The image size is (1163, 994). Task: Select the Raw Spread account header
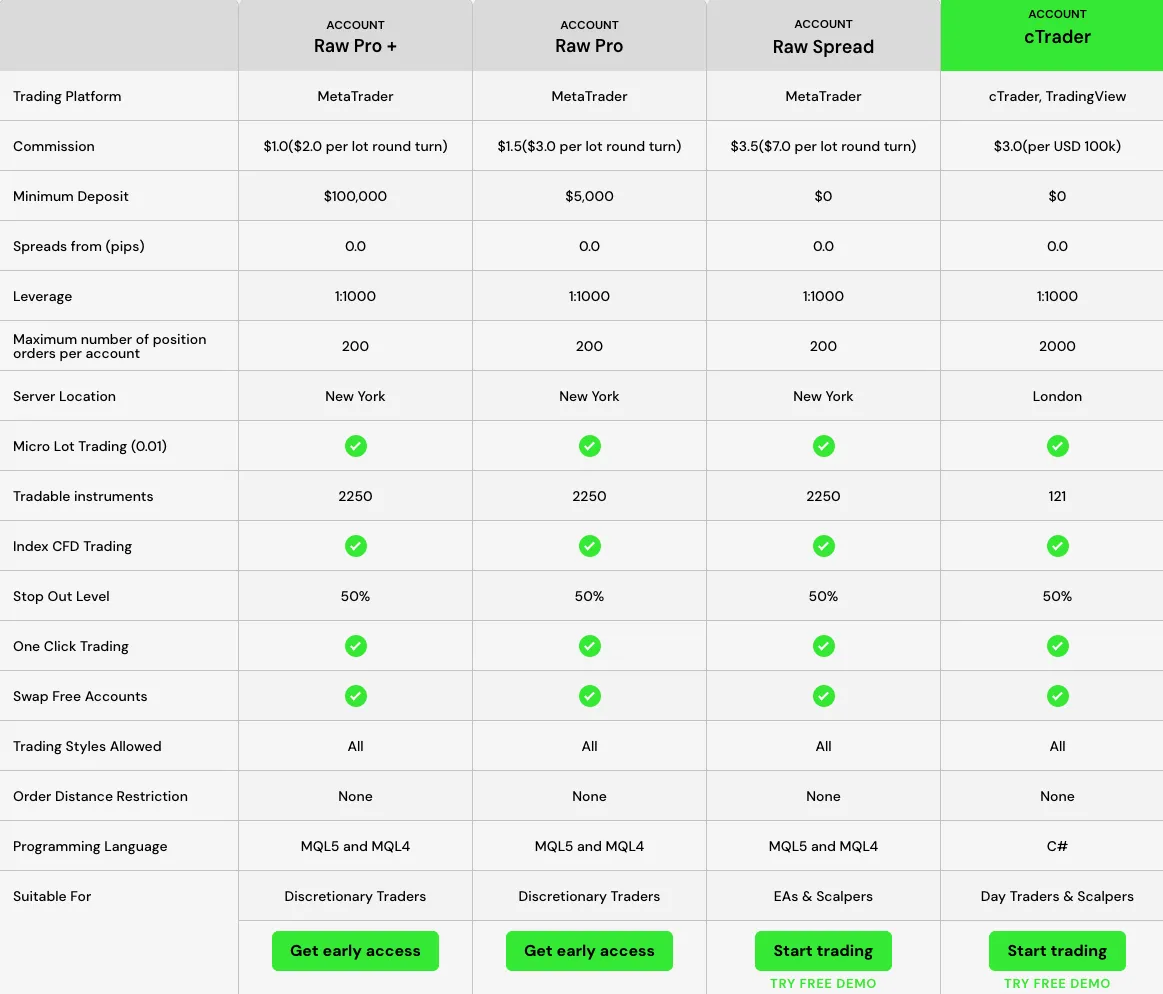point(823,35)
